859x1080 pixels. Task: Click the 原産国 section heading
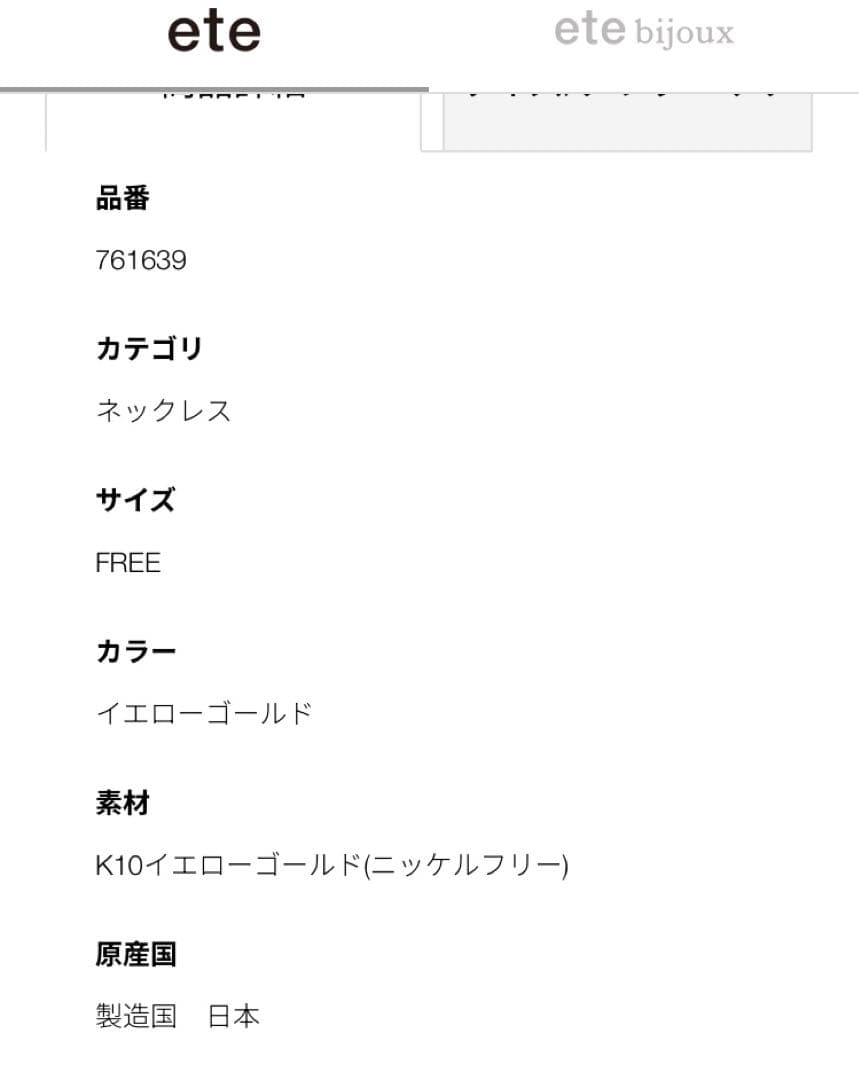[x=135, y=955]
